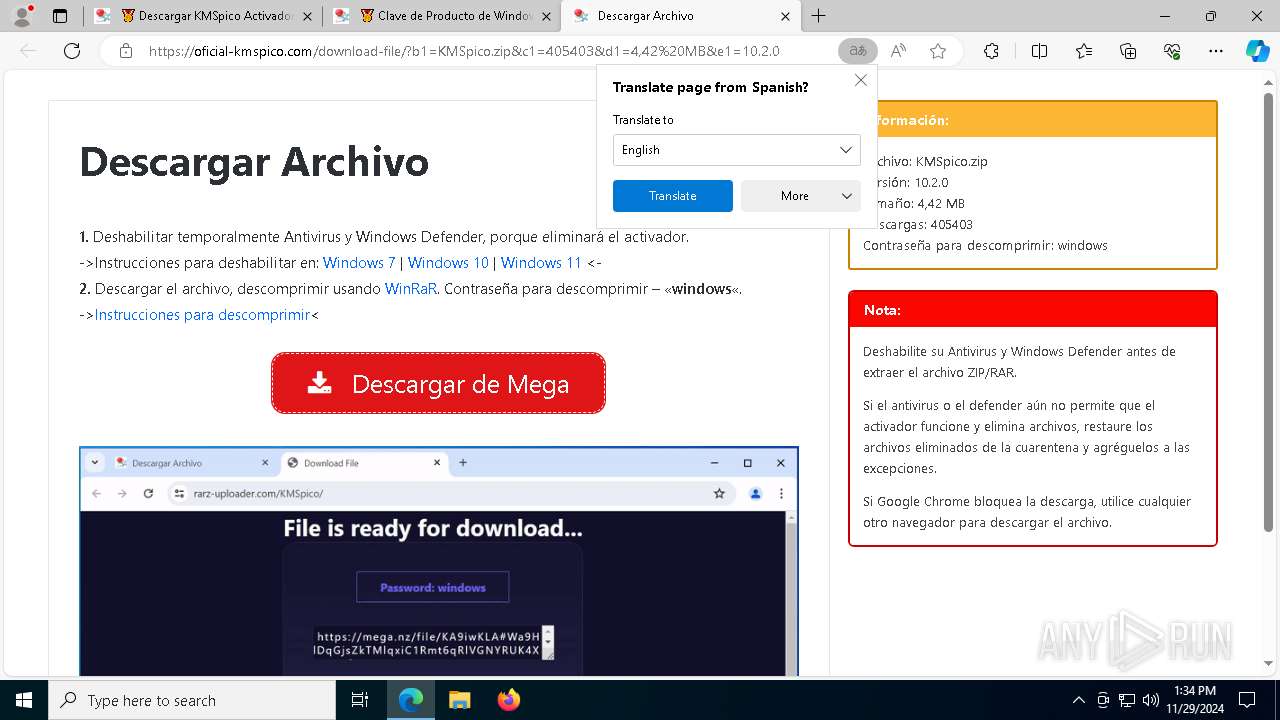Open the Edge profile icon
The image size is (1280, 720).
(22, 16)
